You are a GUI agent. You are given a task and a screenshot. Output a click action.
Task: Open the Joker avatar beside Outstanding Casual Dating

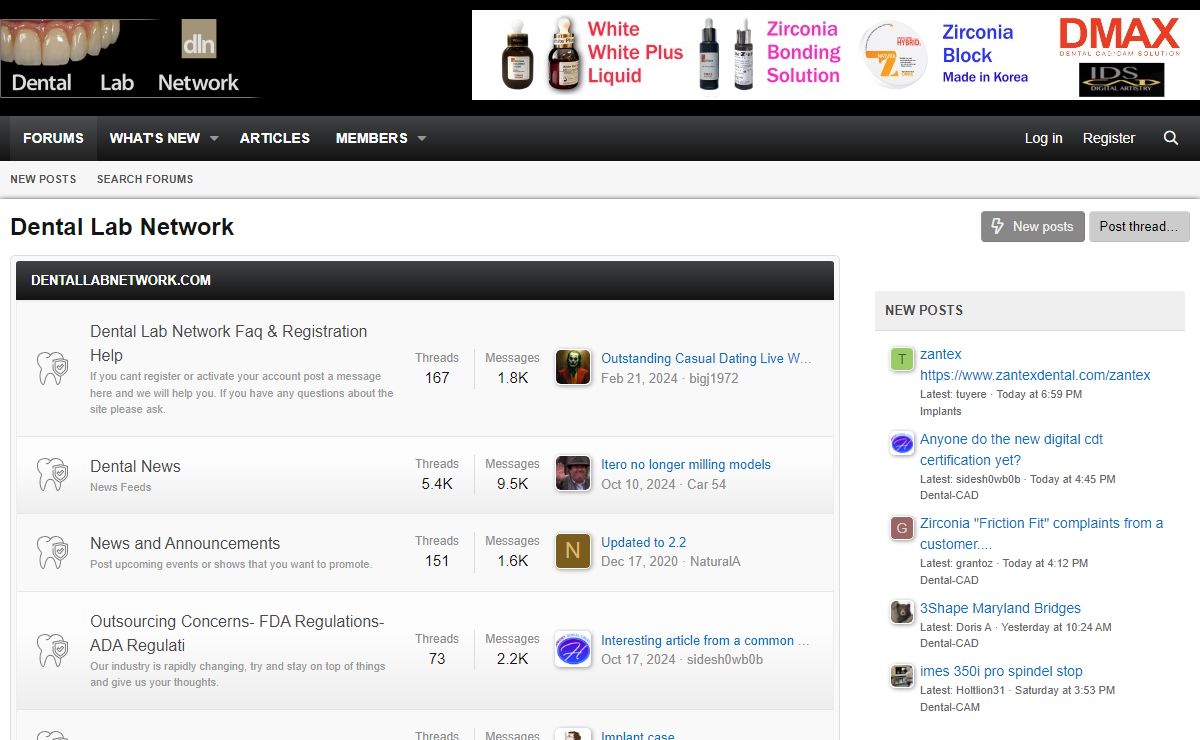(573, 367)
